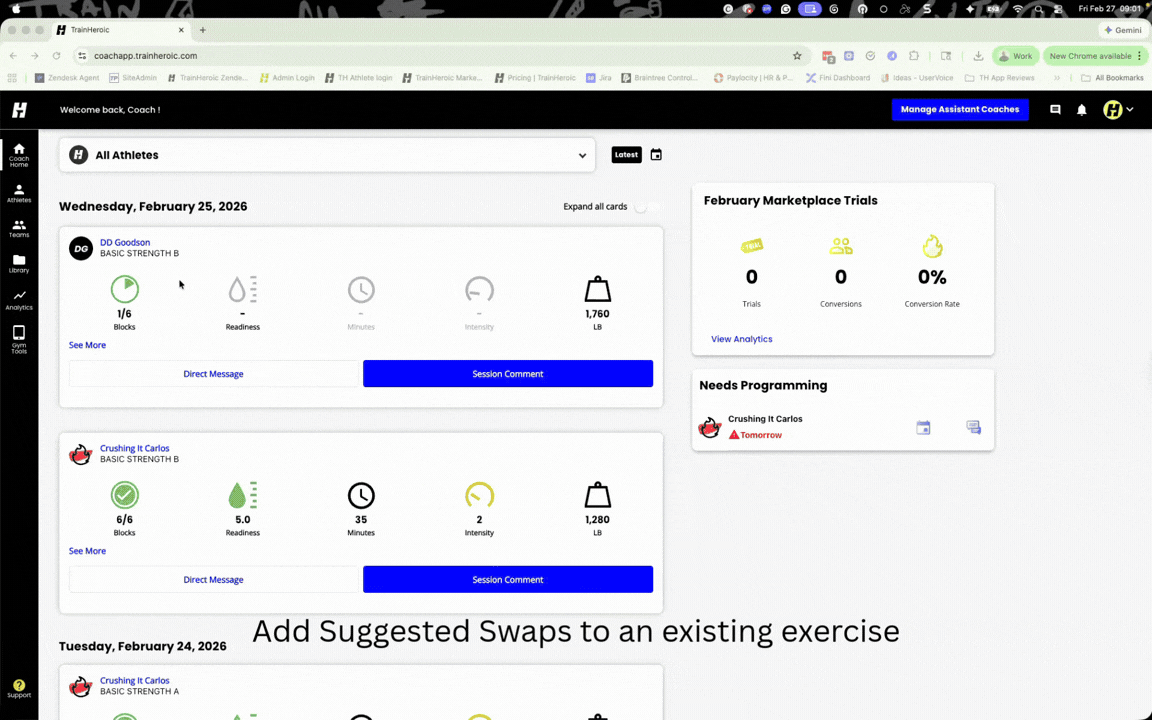Add Session Comment for DD Goodson

point(508,373)
